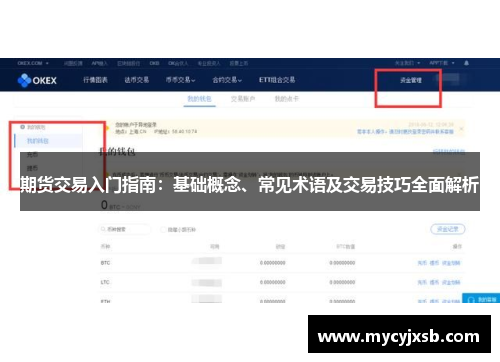The height and width of the screenshot is (362, 500).
Task: Click 资金划转 in the BTC row
Action: [x=451, y=263]
